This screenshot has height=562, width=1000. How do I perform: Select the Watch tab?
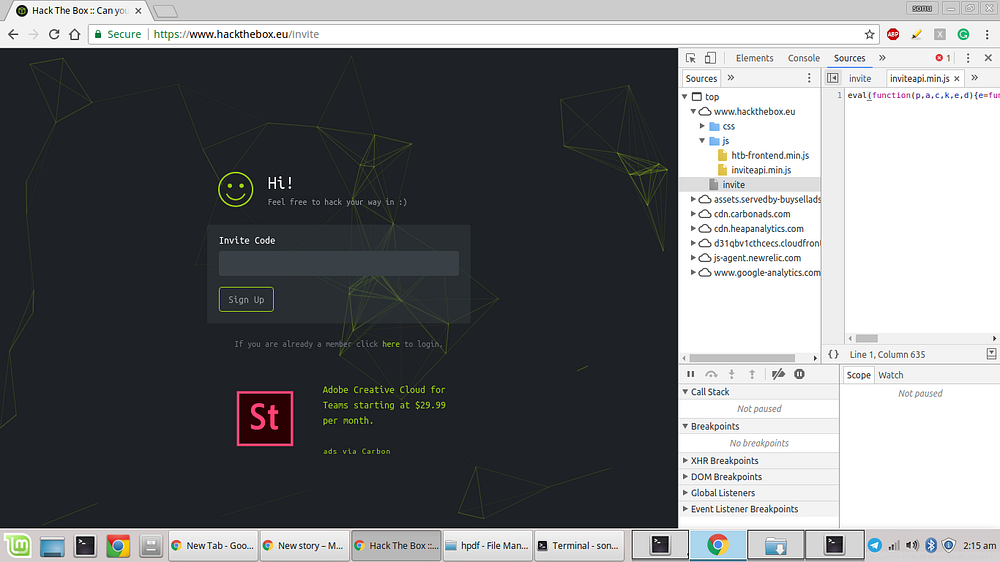coord(890,375)
